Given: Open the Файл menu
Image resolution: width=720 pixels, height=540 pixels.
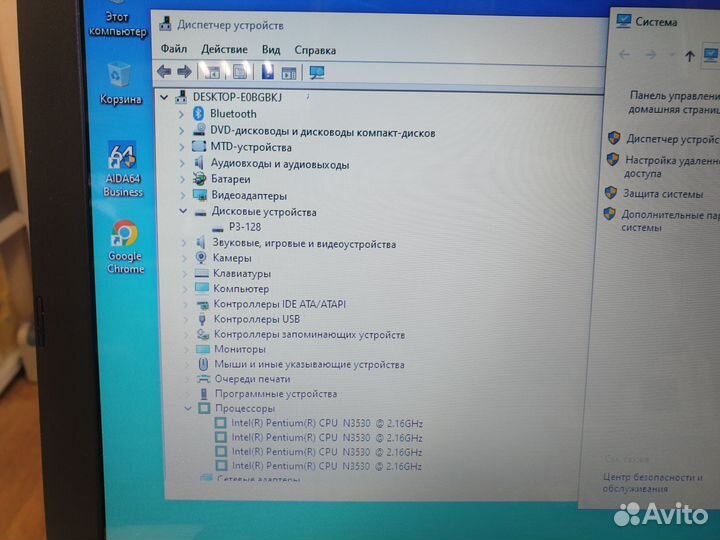Looking at the screenshot, I should (174, 49).
